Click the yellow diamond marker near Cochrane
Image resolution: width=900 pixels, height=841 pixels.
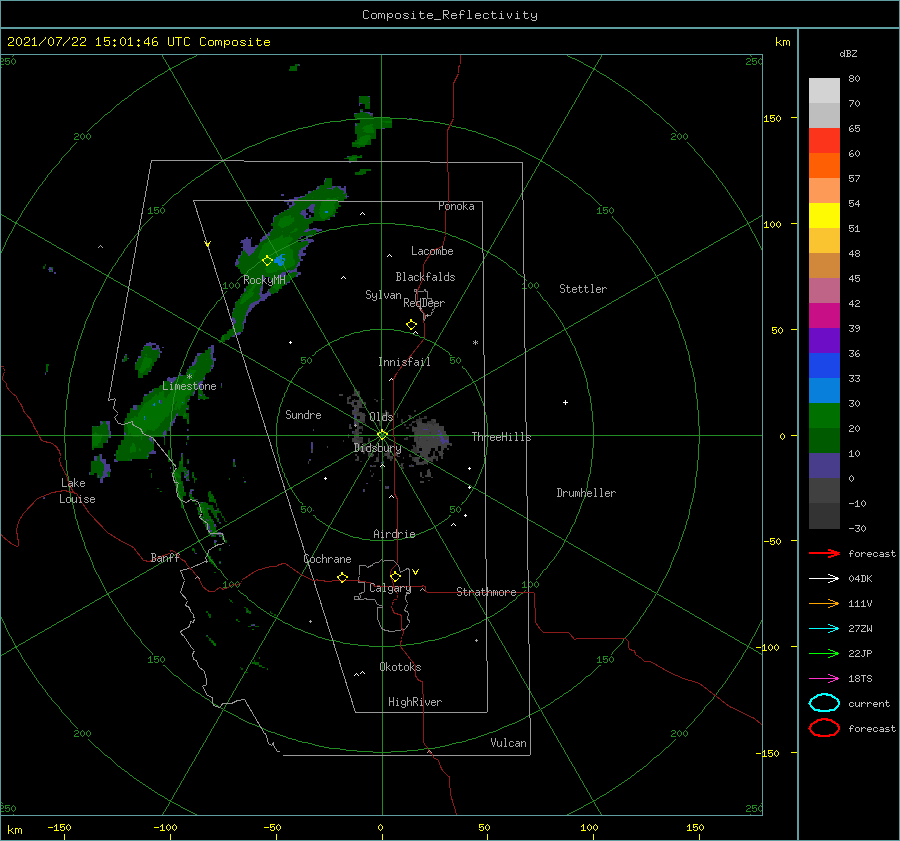tap(342, 577)
